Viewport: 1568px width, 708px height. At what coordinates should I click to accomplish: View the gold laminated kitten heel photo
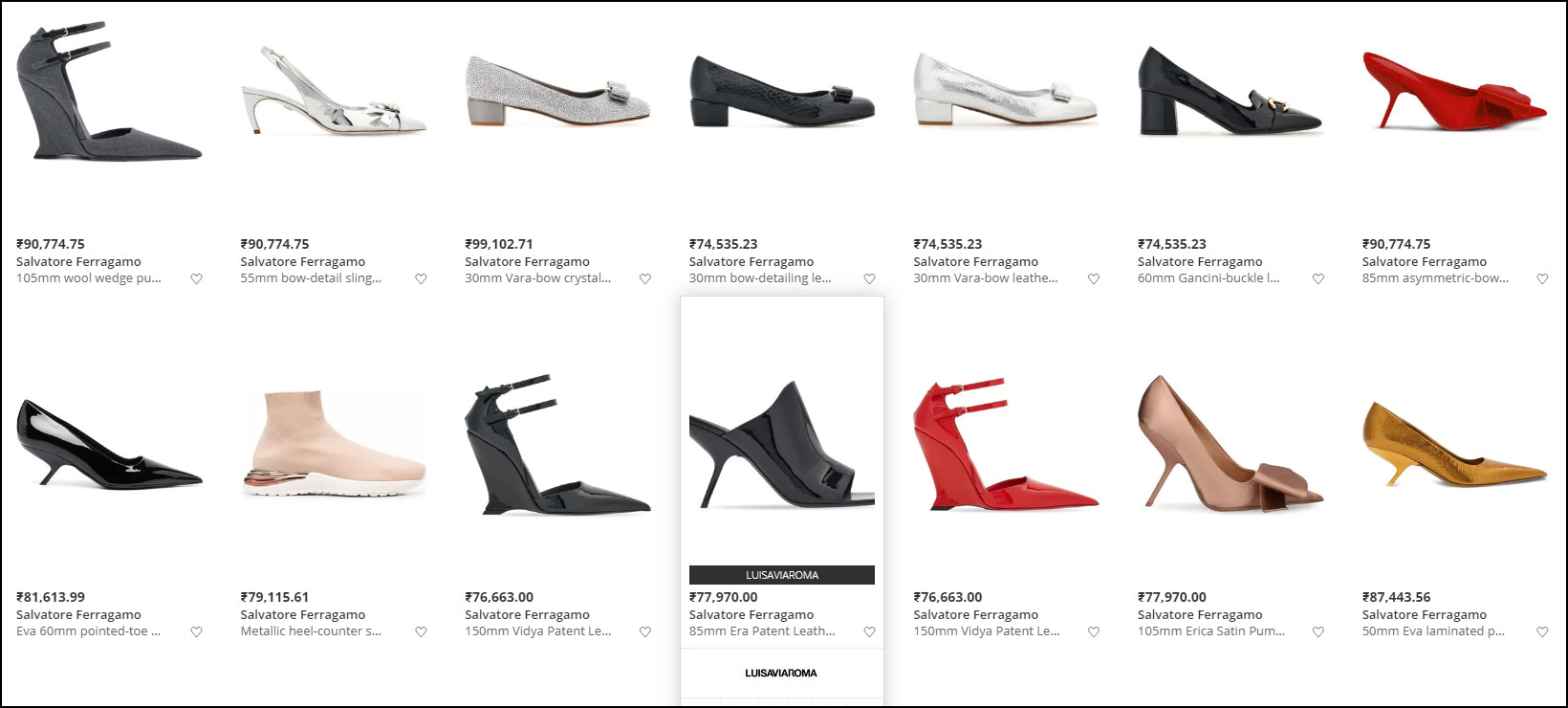(x=1453, y=445)
